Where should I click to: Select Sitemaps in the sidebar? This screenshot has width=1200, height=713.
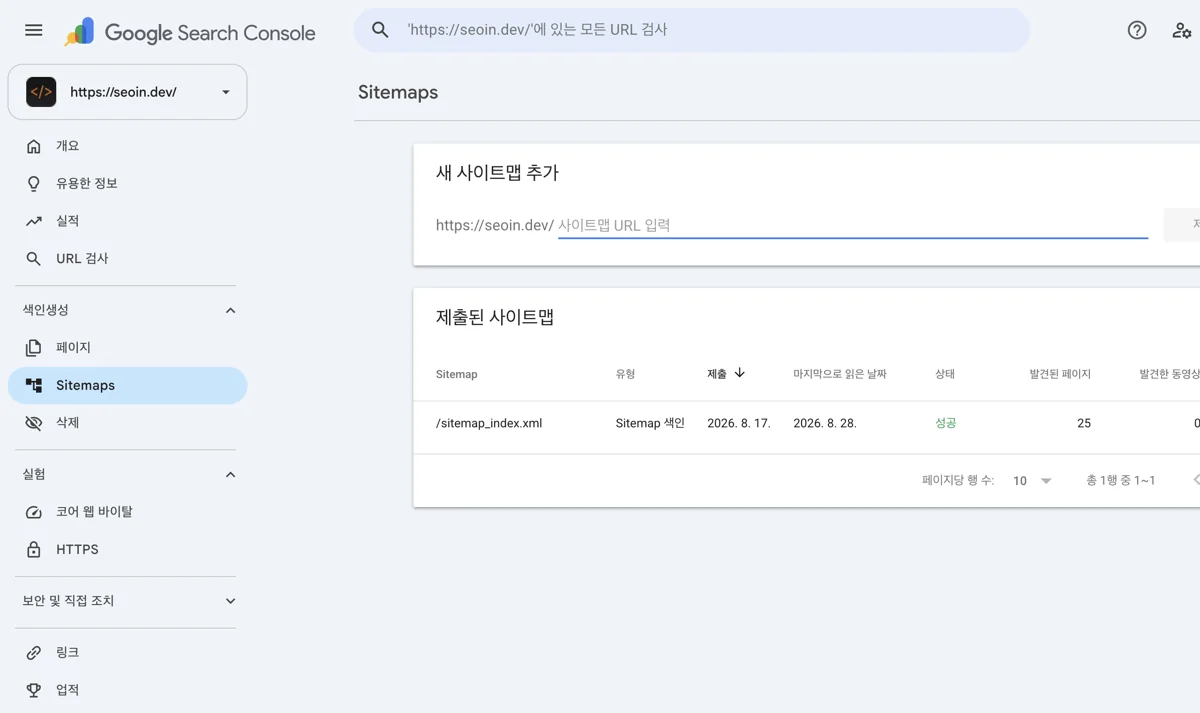click(x=127, y=385)
